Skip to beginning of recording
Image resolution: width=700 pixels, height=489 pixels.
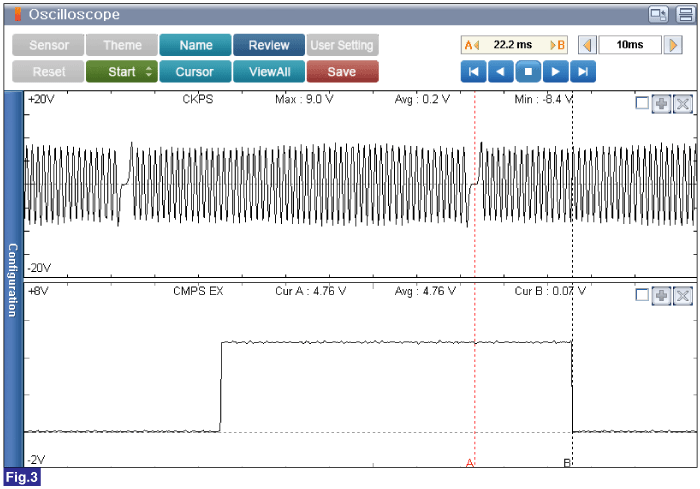click(473, 71)
